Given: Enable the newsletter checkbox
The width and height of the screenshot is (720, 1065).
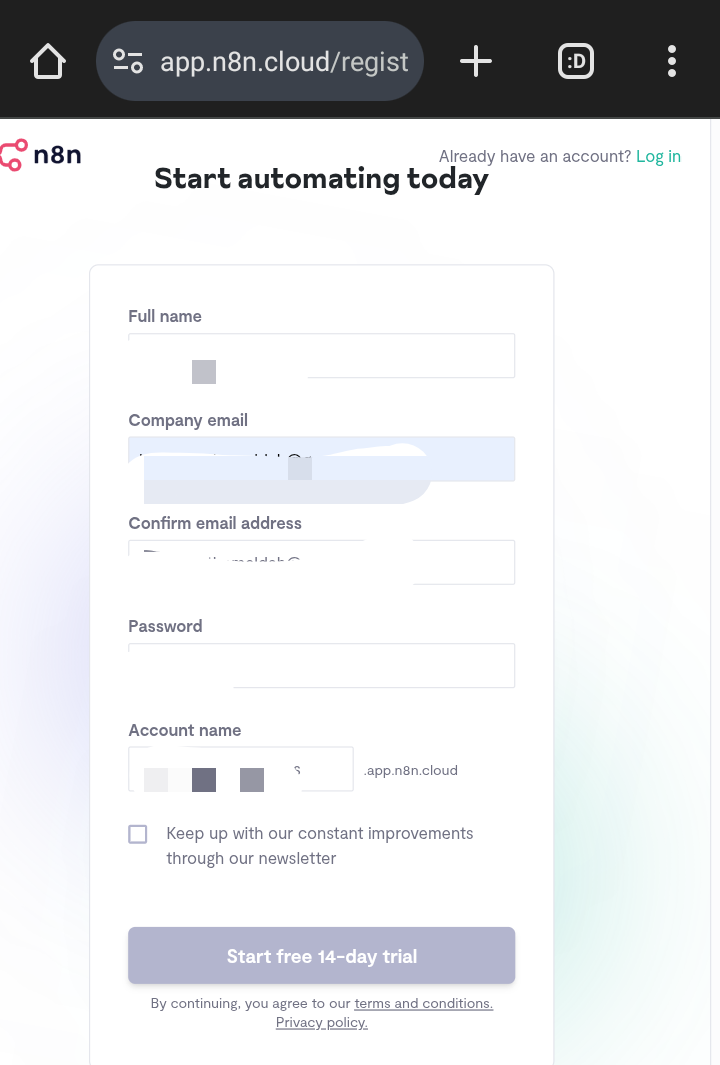Looking at the screenshot, I should [138, 834].
